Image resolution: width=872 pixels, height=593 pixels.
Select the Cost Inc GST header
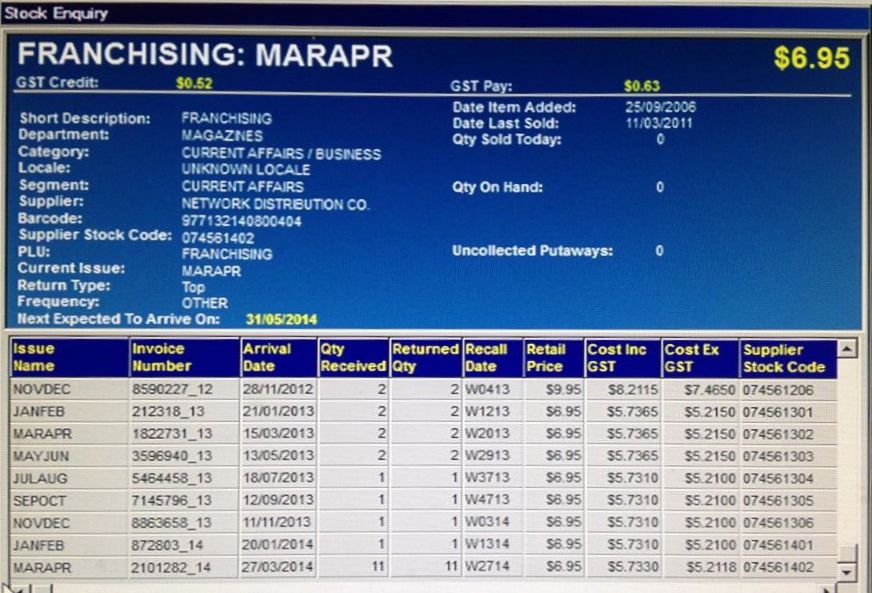(x=622, y=358)
